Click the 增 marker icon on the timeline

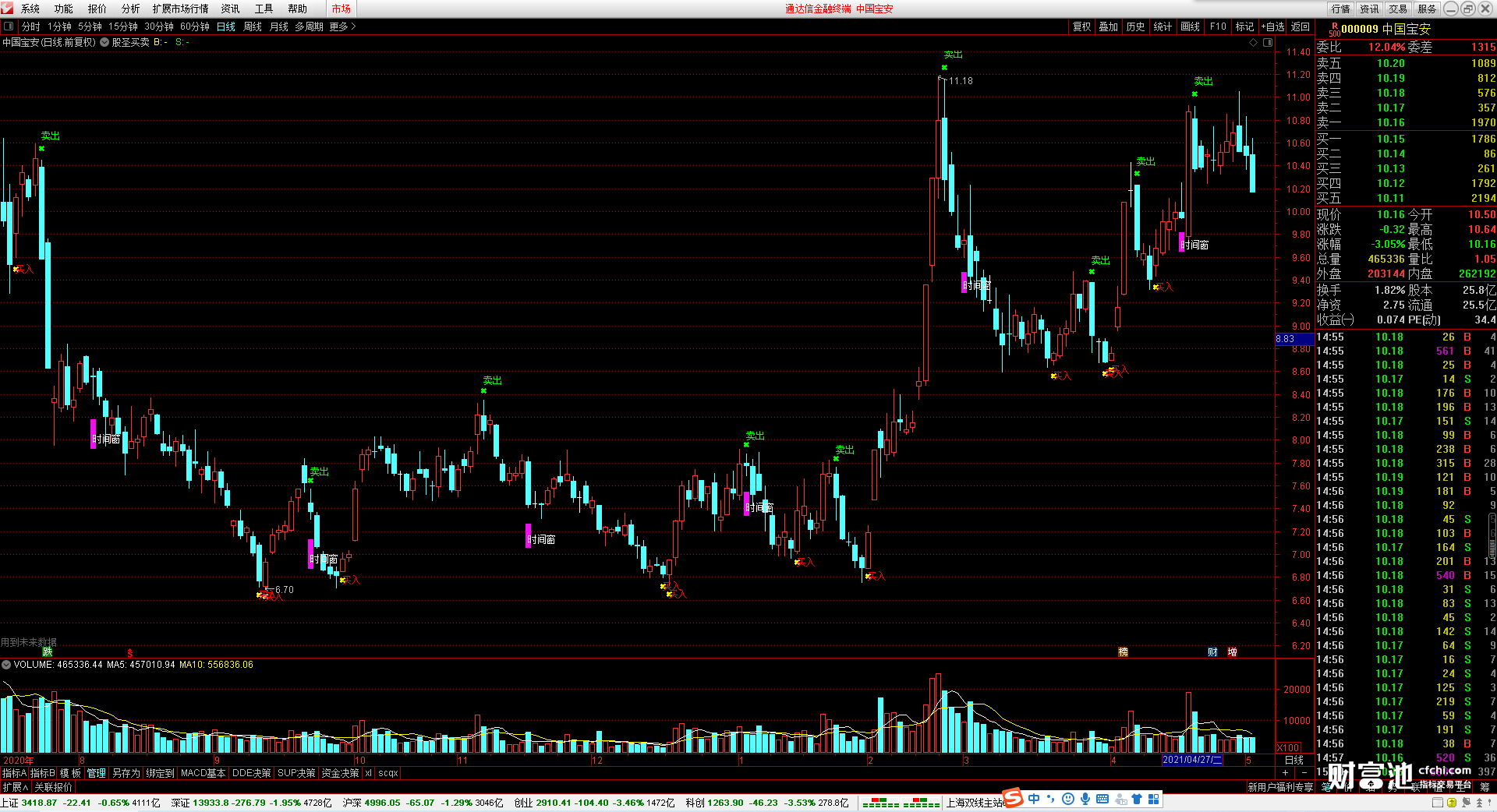tap(1232, 652)
